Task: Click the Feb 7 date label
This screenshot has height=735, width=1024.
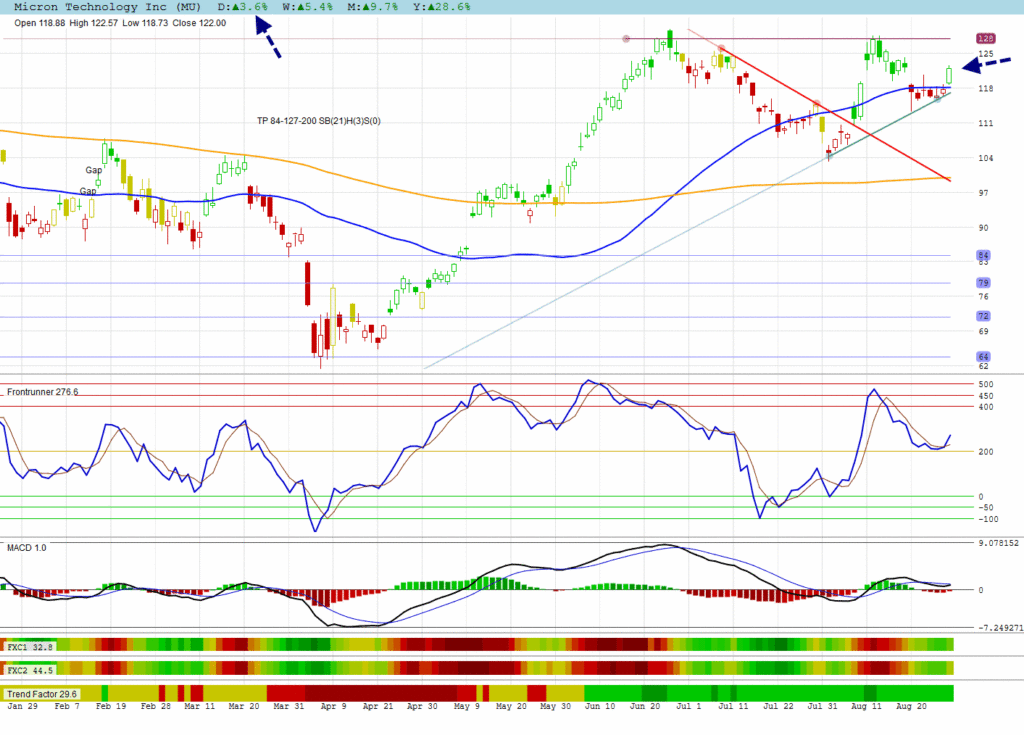Action: pyautogui.click(x=67, y=706)
